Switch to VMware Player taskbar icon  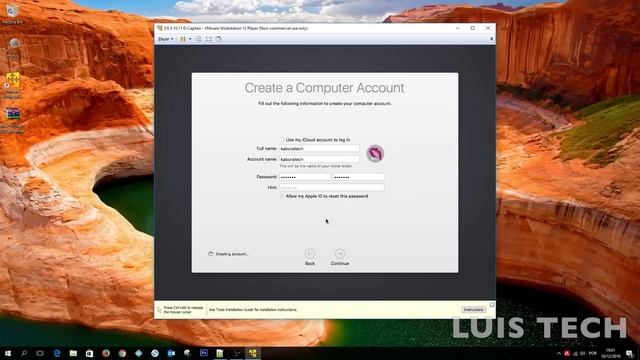253,353
